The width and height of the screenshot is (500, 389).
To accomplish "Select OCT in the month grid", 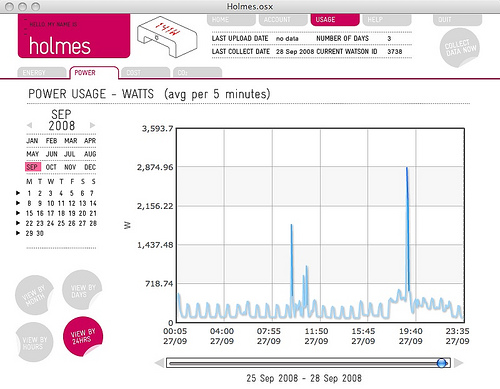I will pos(51,167).
